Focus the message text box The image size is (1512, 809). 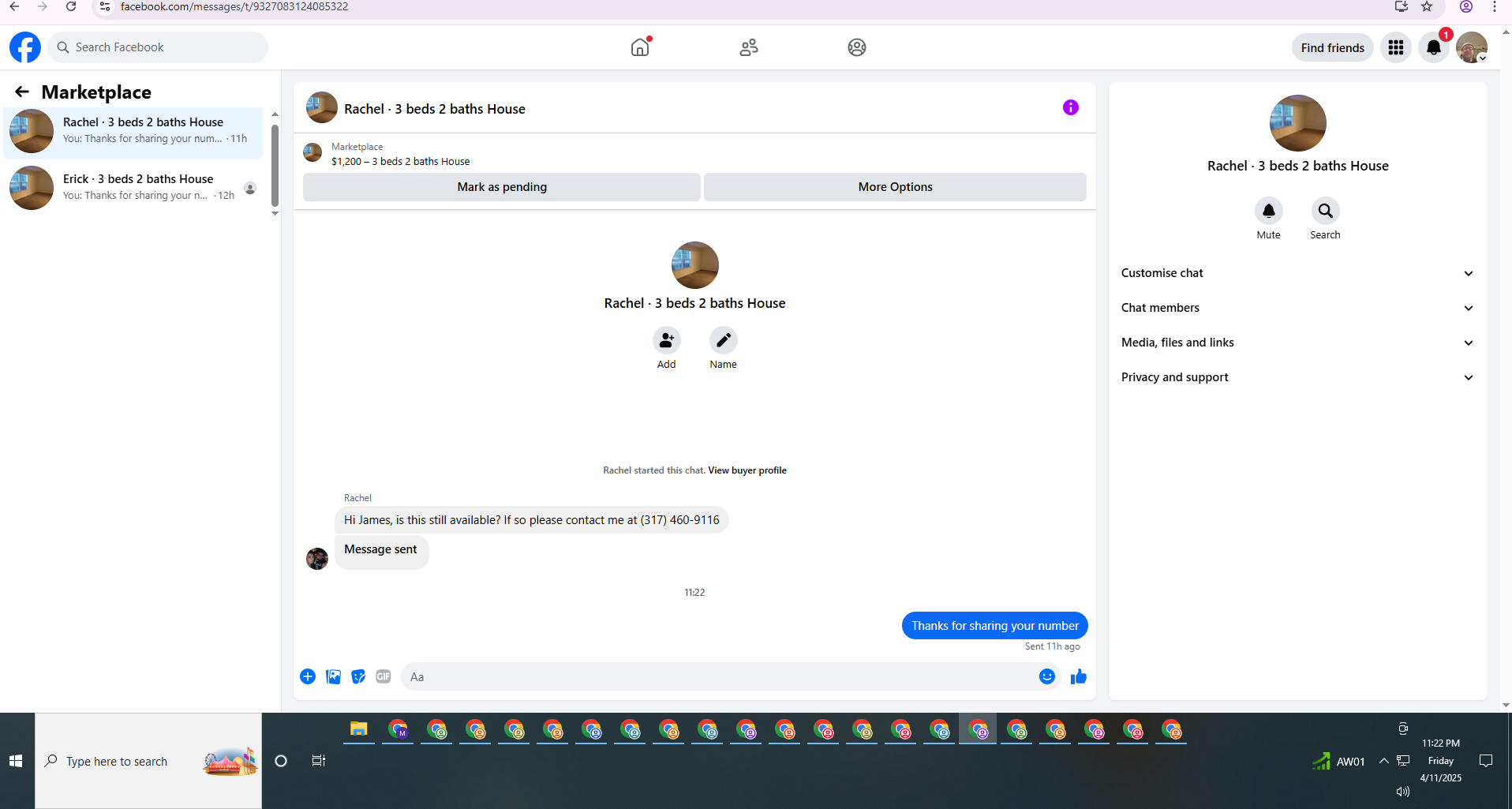718,676
